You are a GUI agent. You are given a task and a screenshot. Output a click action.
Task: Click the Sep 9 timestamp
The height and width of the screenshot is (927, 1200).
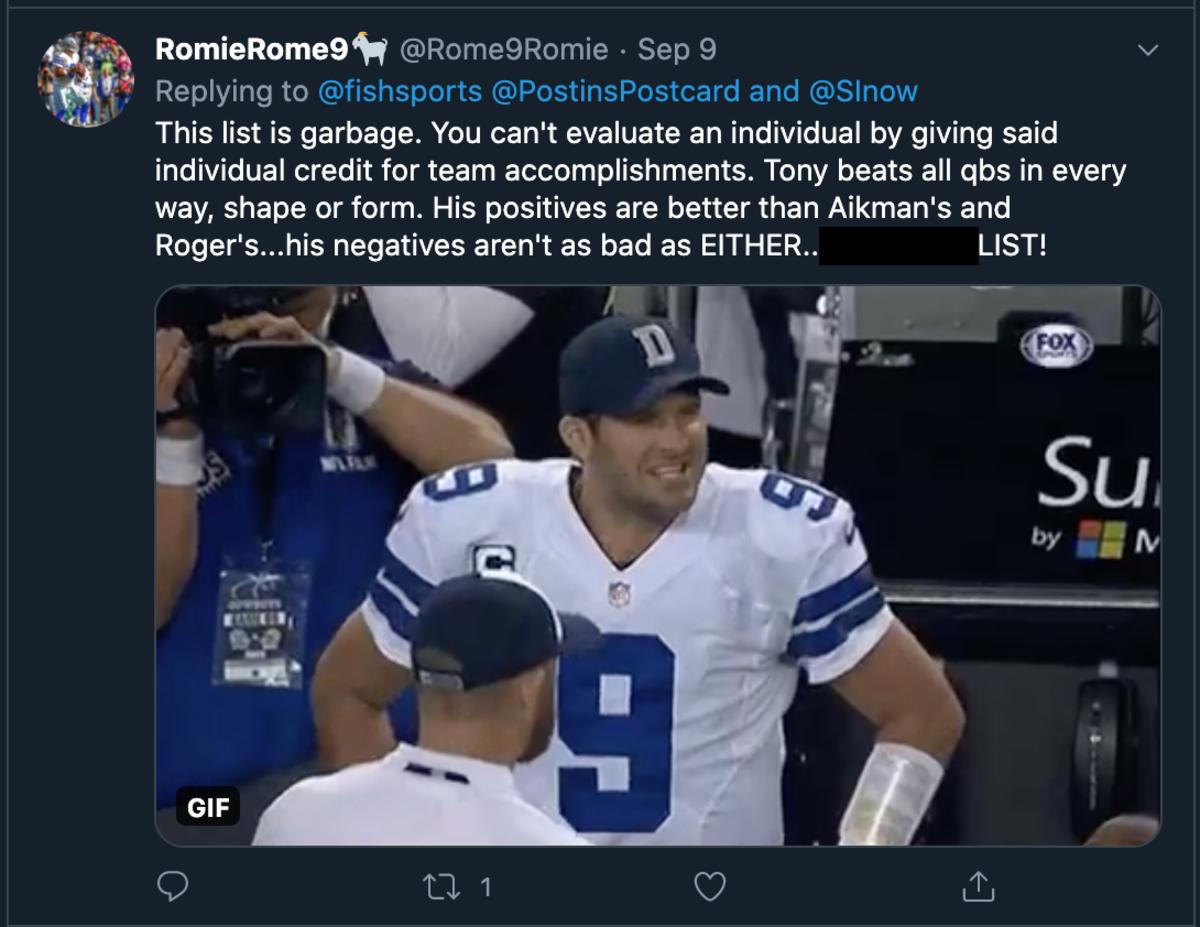coord(677,49)
